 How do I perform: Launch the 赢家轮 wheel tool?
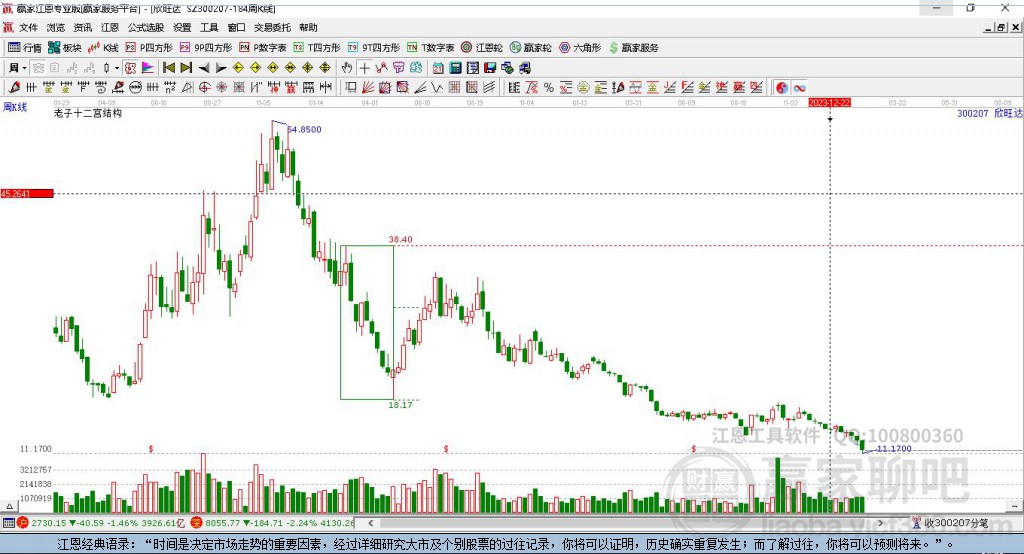click(531, 48)
